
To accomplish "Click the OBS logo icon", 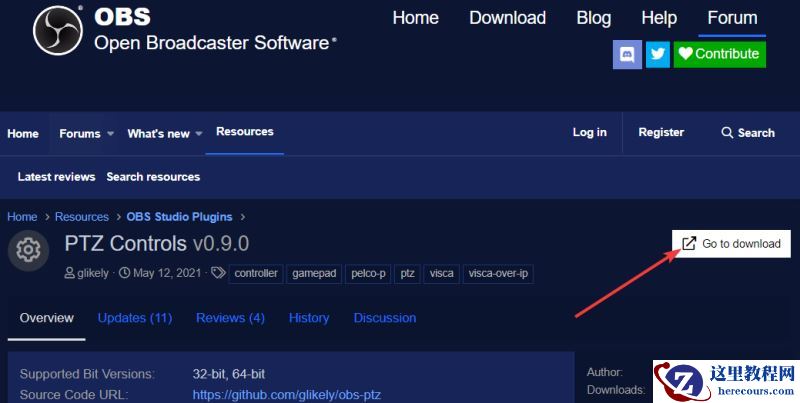I will coord(58,30).
